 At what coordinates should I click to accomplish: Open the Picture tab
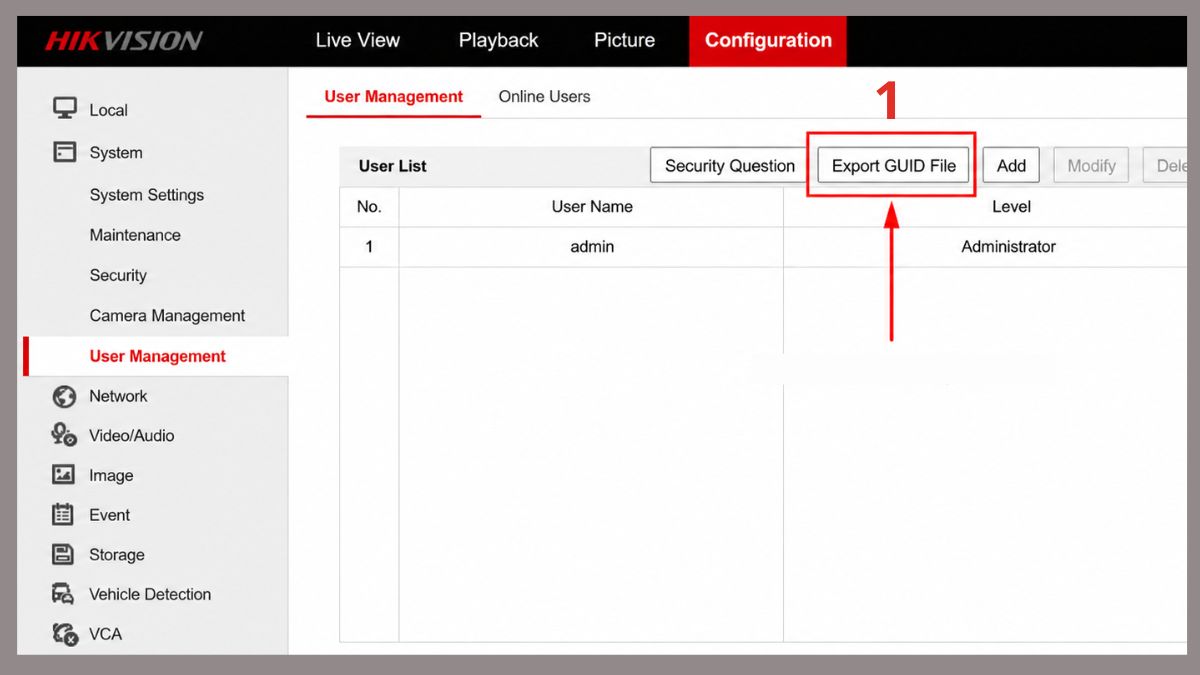(x=624, y=40)
